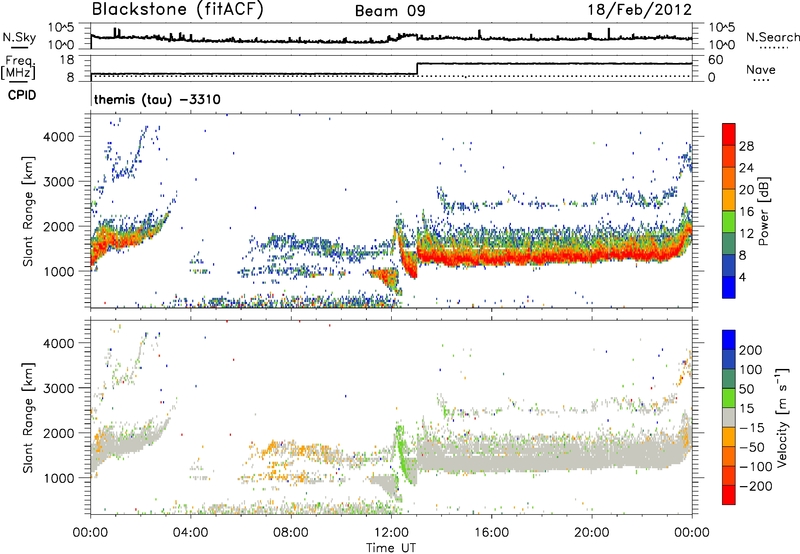Viewport: 800px width, 554px height.
Task: Click the "08:00" time tick label
Action: 291,533
